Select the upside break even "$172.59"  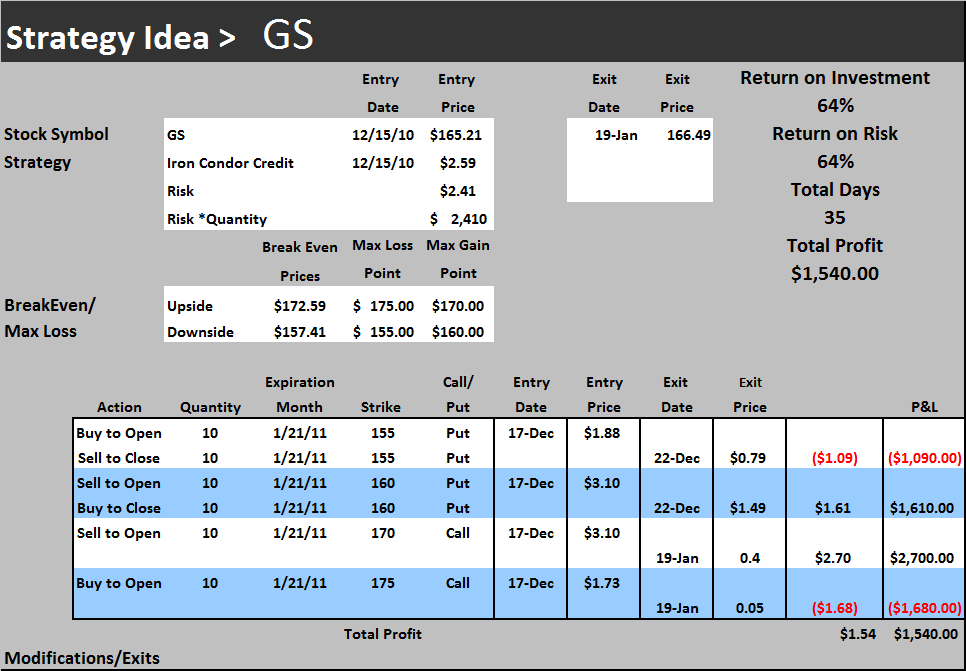(x=299, y=306)
